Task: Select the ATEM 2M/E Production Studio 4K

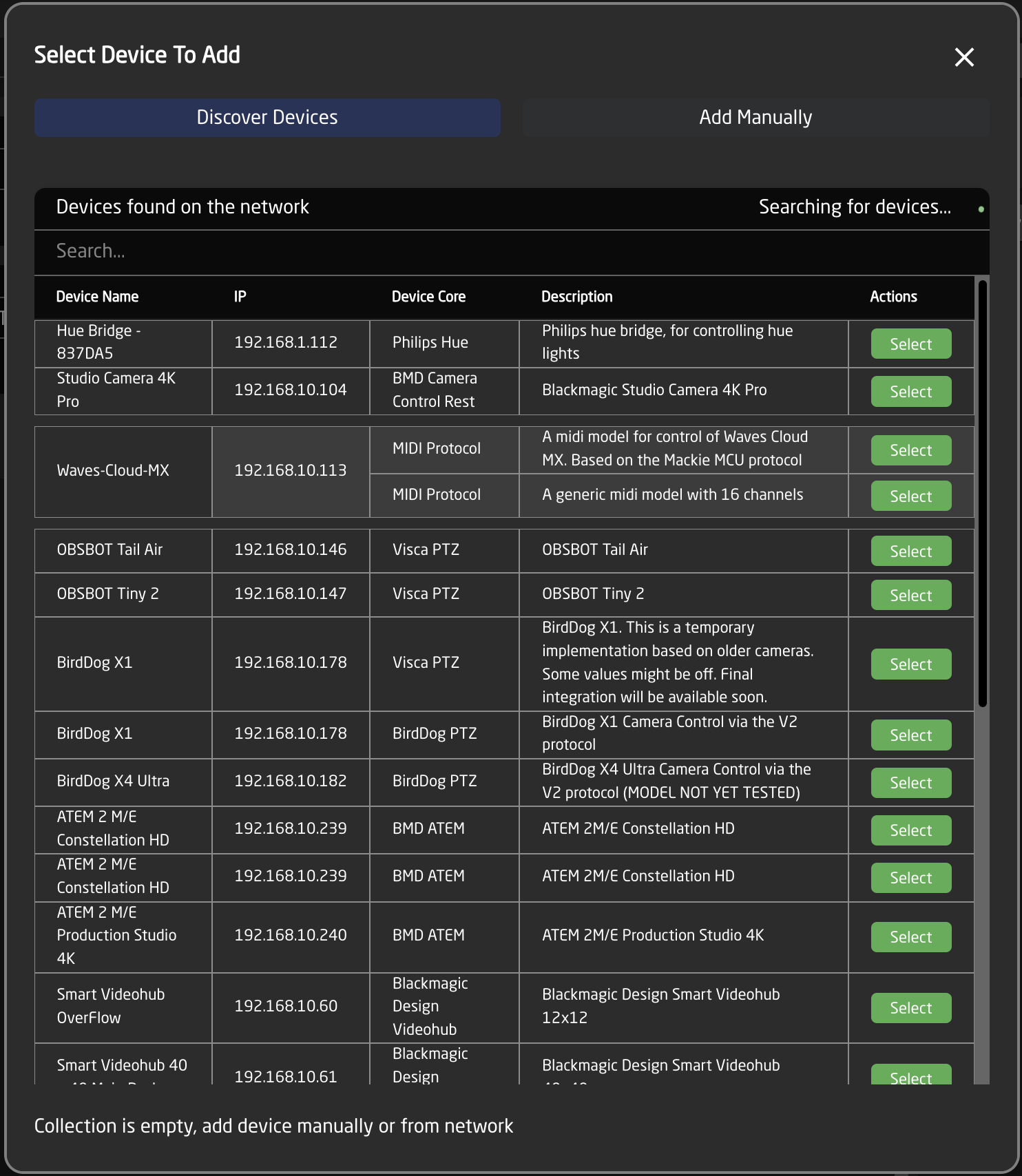Action: pos(910,936)
